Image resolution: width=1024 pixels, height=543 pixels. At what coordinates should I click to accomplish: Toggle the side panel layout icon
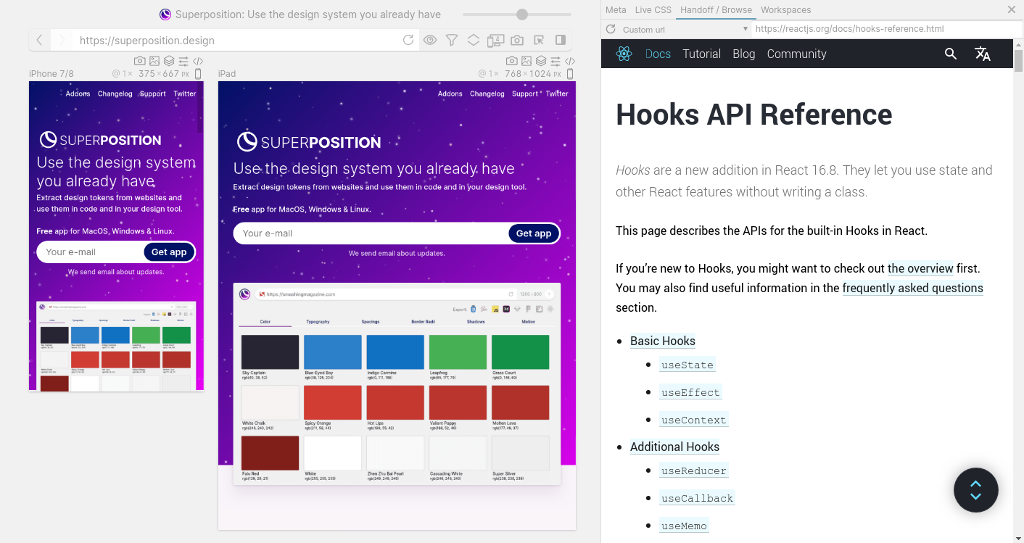(560, 40)
